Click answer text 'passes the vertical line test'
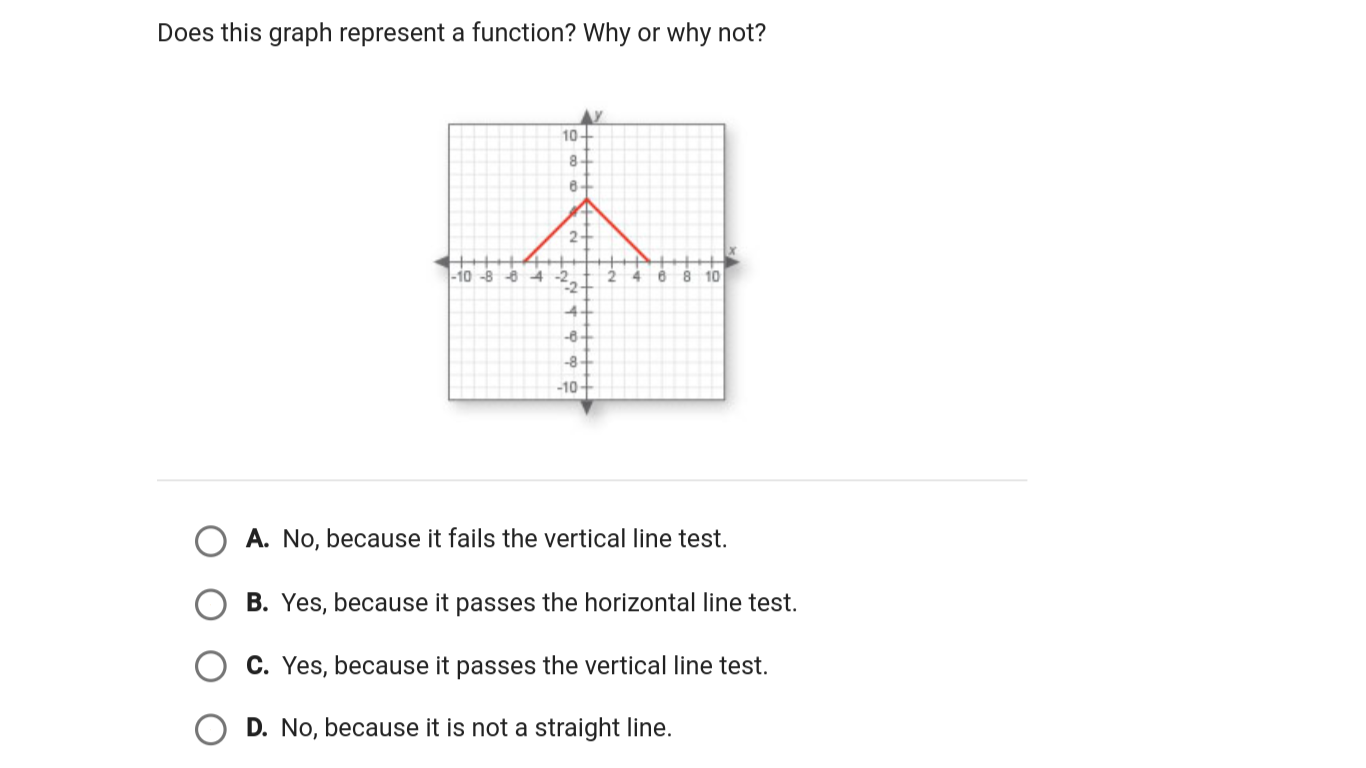This screenshot has width=1366, height=768. coord(612,666)
